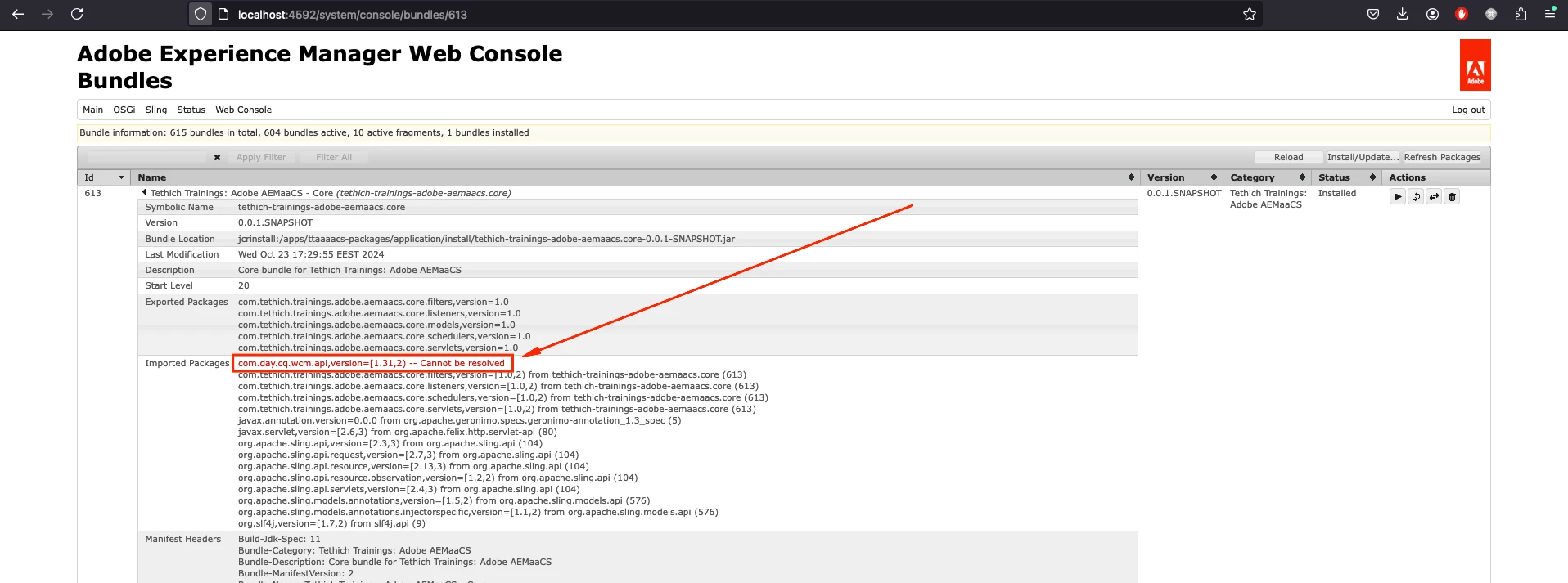Open the Status menu
Screen dimensions: 1568x583
pyautogui.click(x=191, y=110)
